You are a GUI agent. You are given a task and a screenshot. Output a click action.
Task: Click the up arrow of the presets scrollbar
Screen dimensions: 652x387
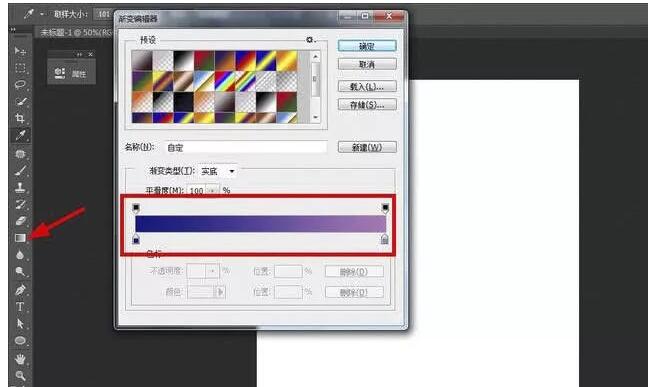316,56
